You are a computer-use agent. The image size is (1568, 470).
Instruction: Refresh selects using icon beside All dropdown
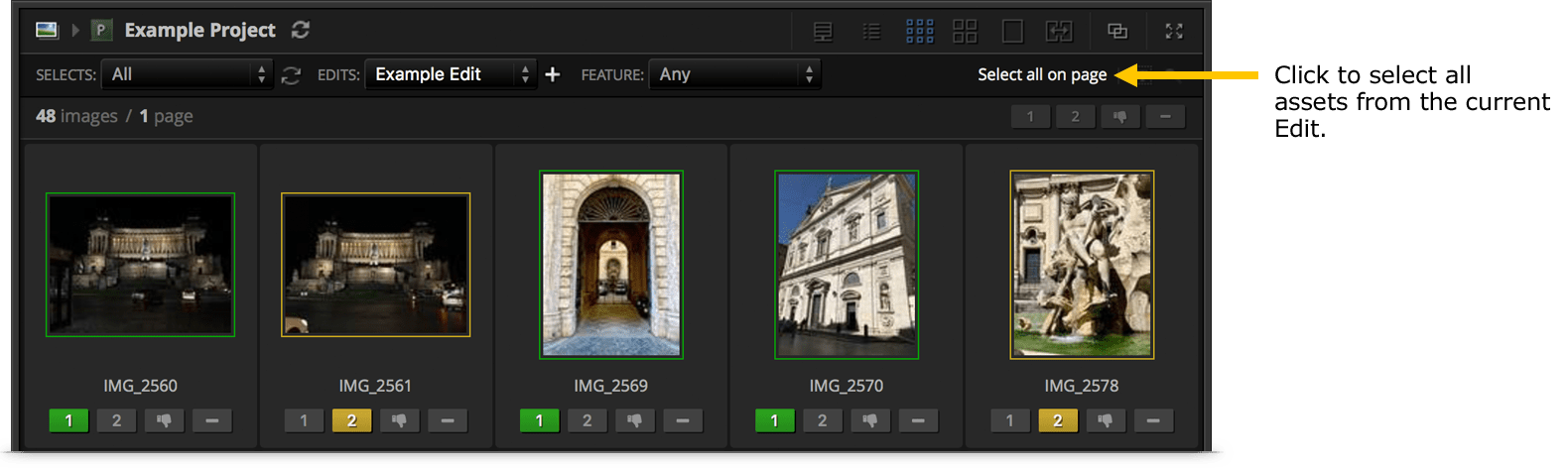click(291, 75)
